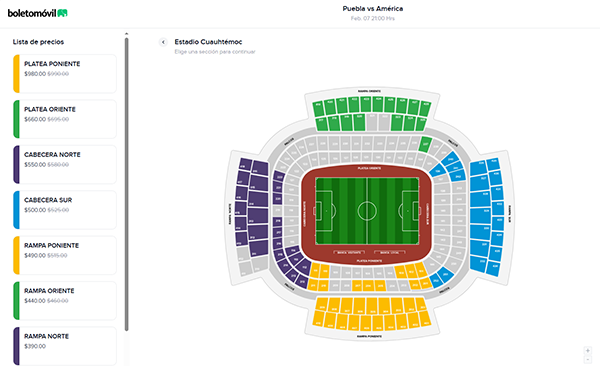Zoom out of the stadium map
Screen dimensions: 600x366
point(588,359)
